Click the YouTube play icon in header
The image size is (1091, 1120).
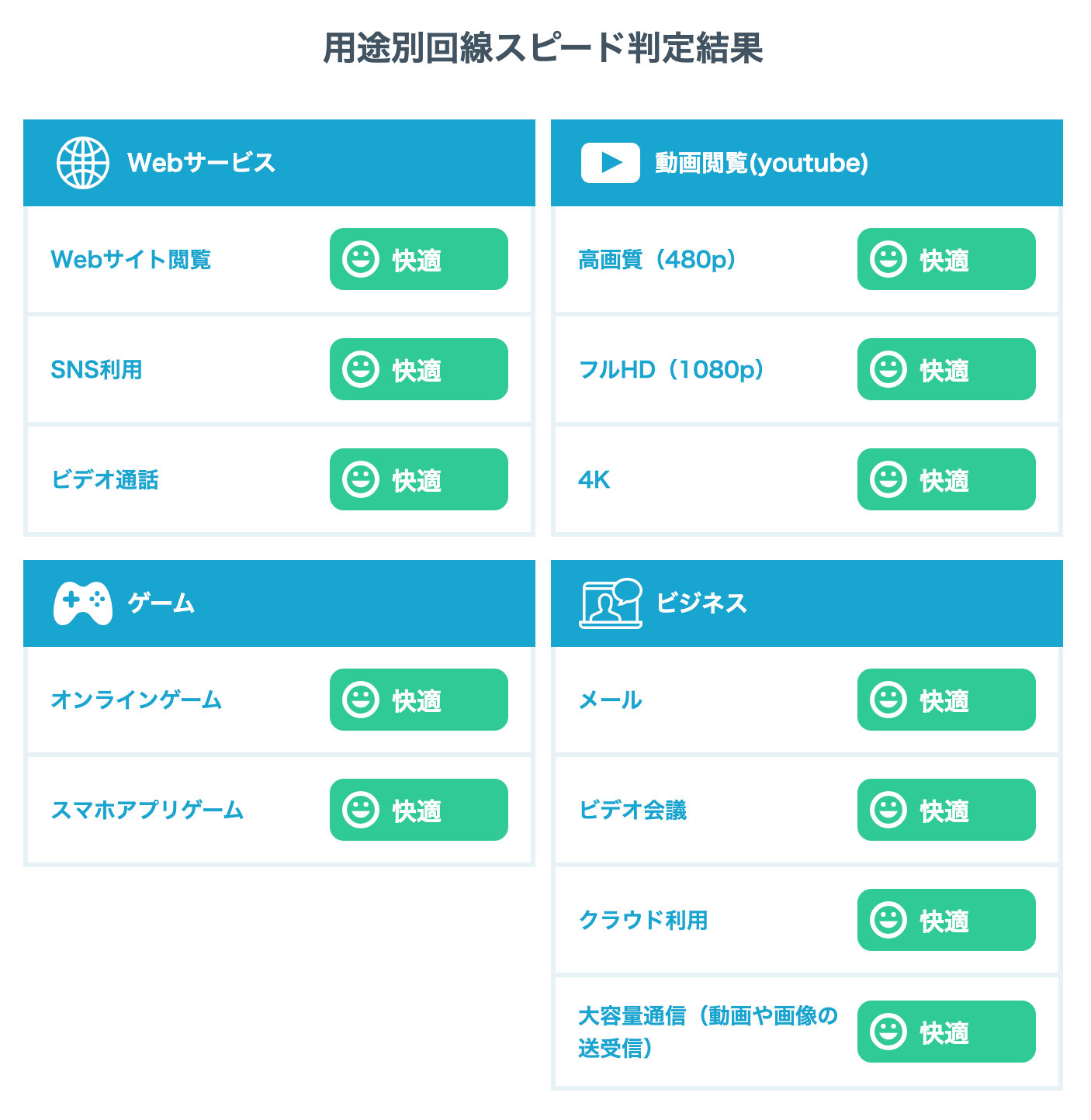click(x=610, y=163)
